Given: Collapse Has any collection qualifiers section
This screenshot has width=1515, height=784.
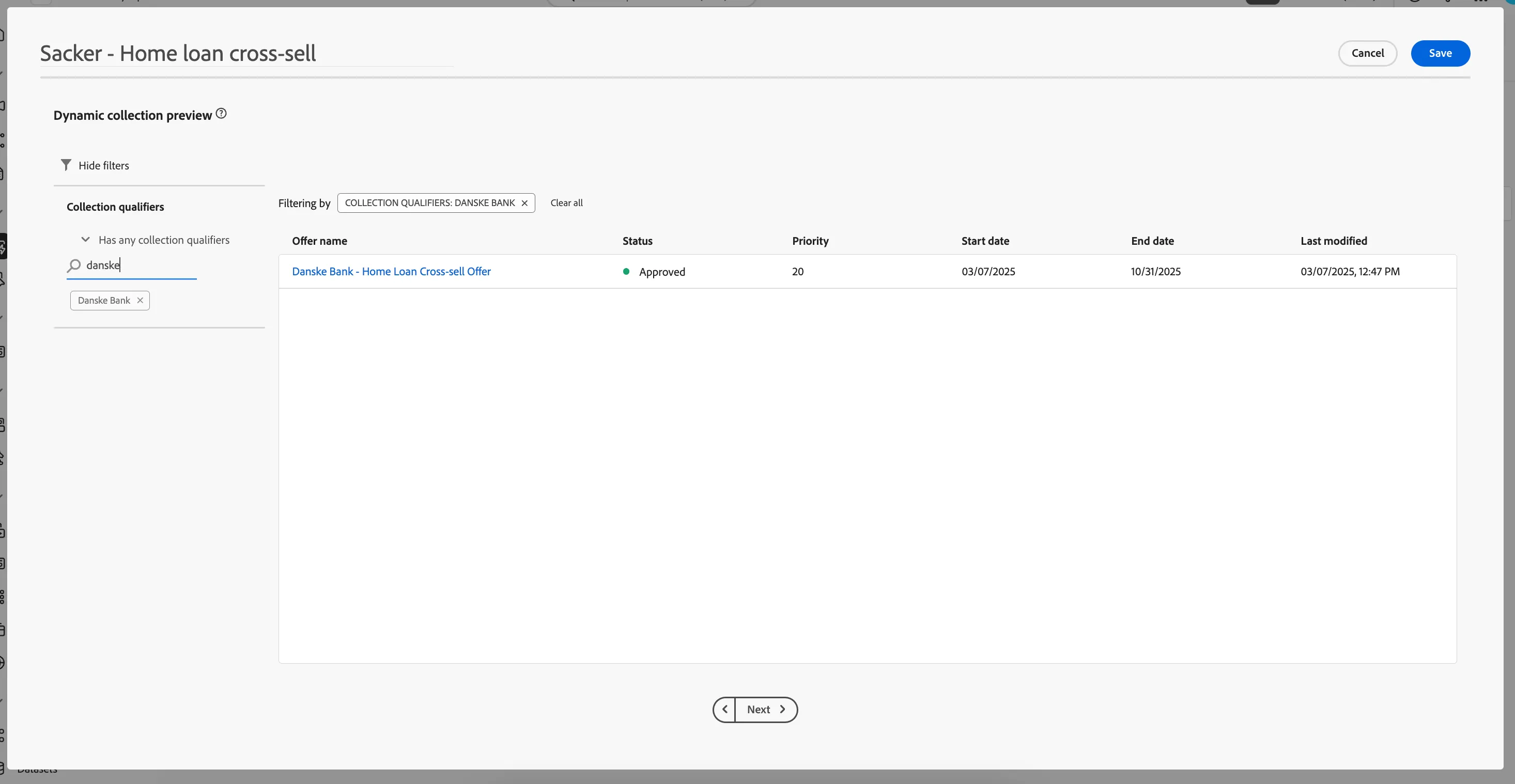Looking at the screenshot, I should coord(85,240).
